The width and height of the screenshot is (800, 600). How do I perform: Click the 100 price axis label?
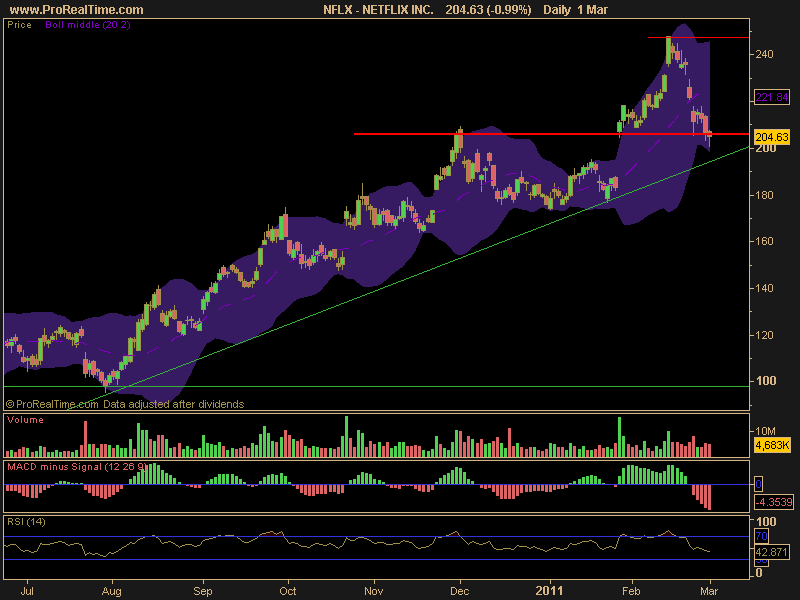pos(766,381)
